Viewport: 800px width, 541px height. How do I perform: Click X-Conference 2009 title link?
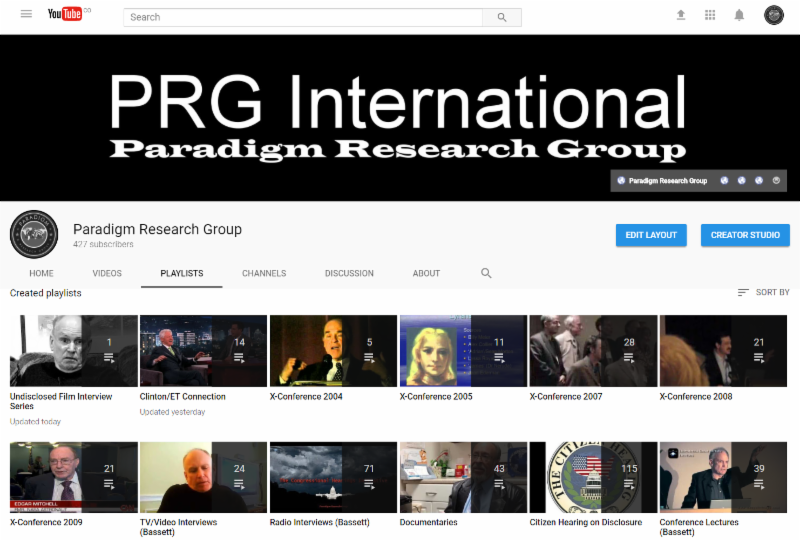(46, 523)
